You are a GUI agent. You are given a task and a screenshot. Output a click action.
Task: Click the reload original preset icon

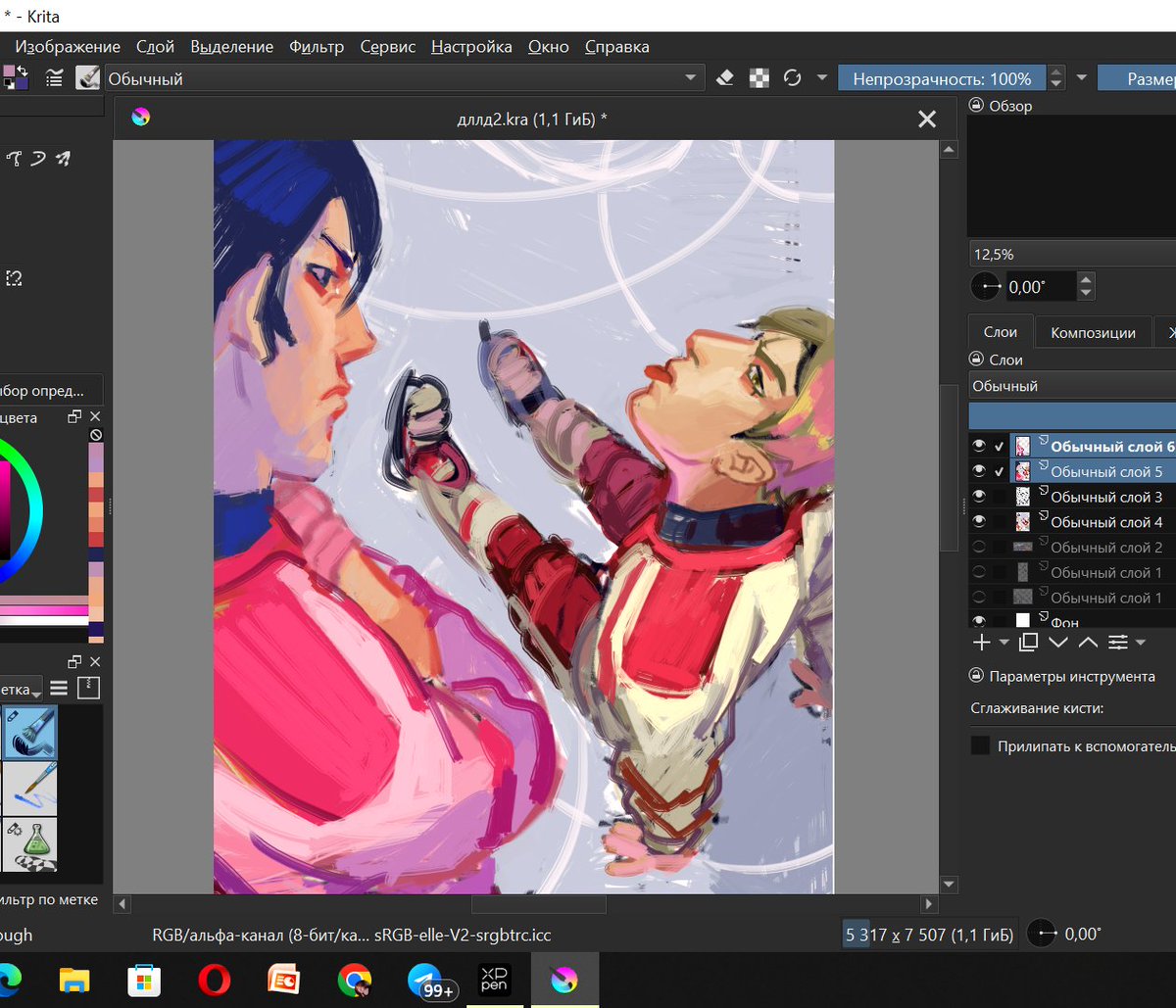click(x=793, y=78)
